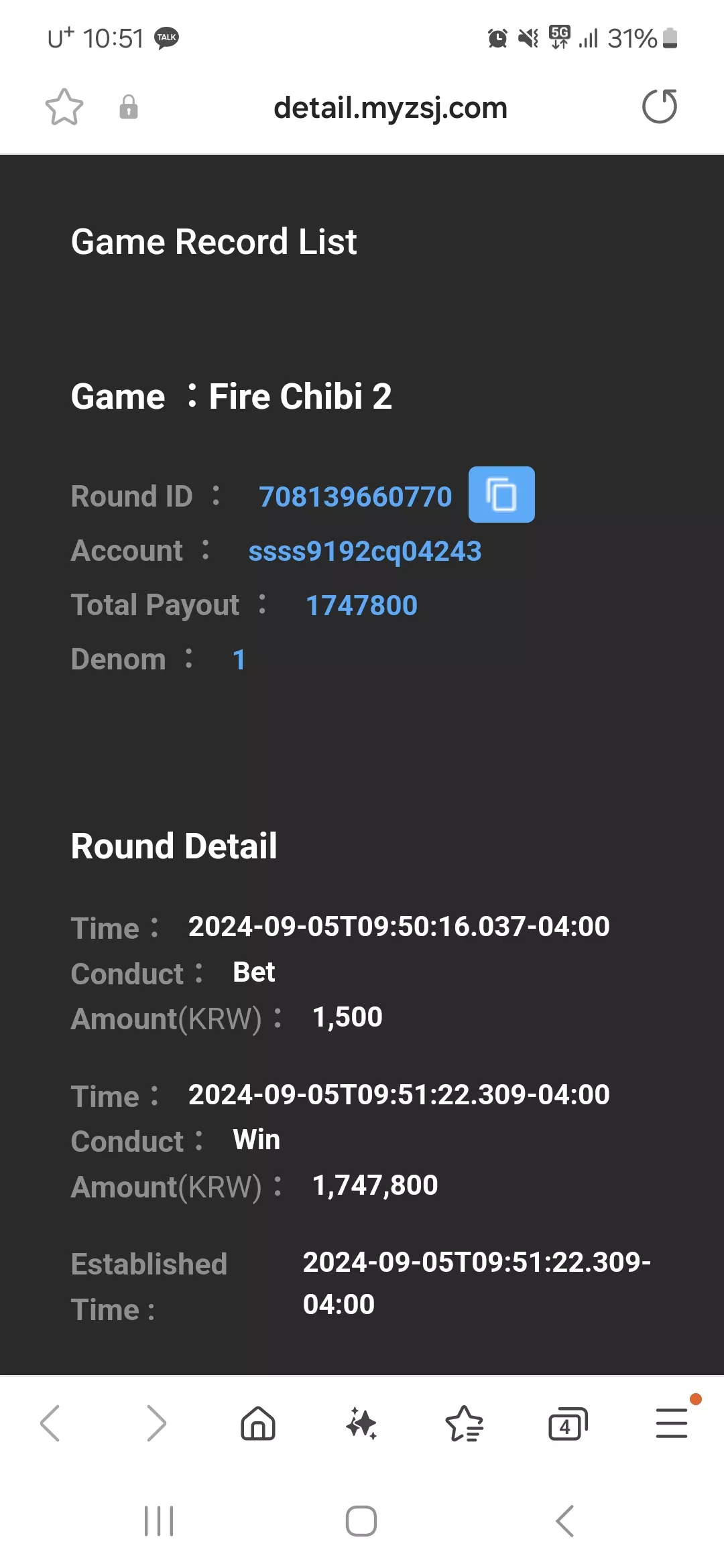
Task: Copy the Round ID with the copy icon
Action: (501, 495)
